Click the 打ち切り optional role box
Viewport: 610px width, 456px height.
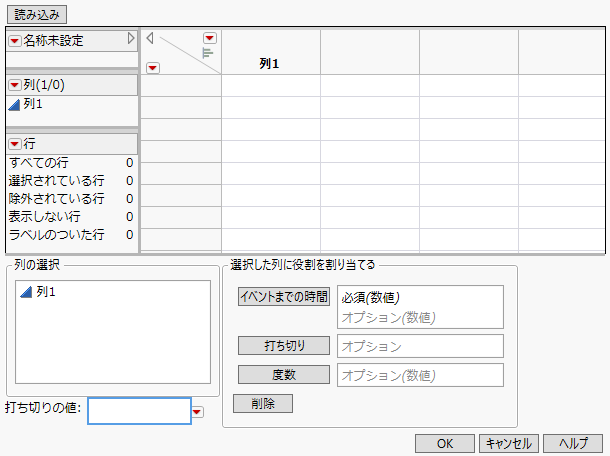420,346
